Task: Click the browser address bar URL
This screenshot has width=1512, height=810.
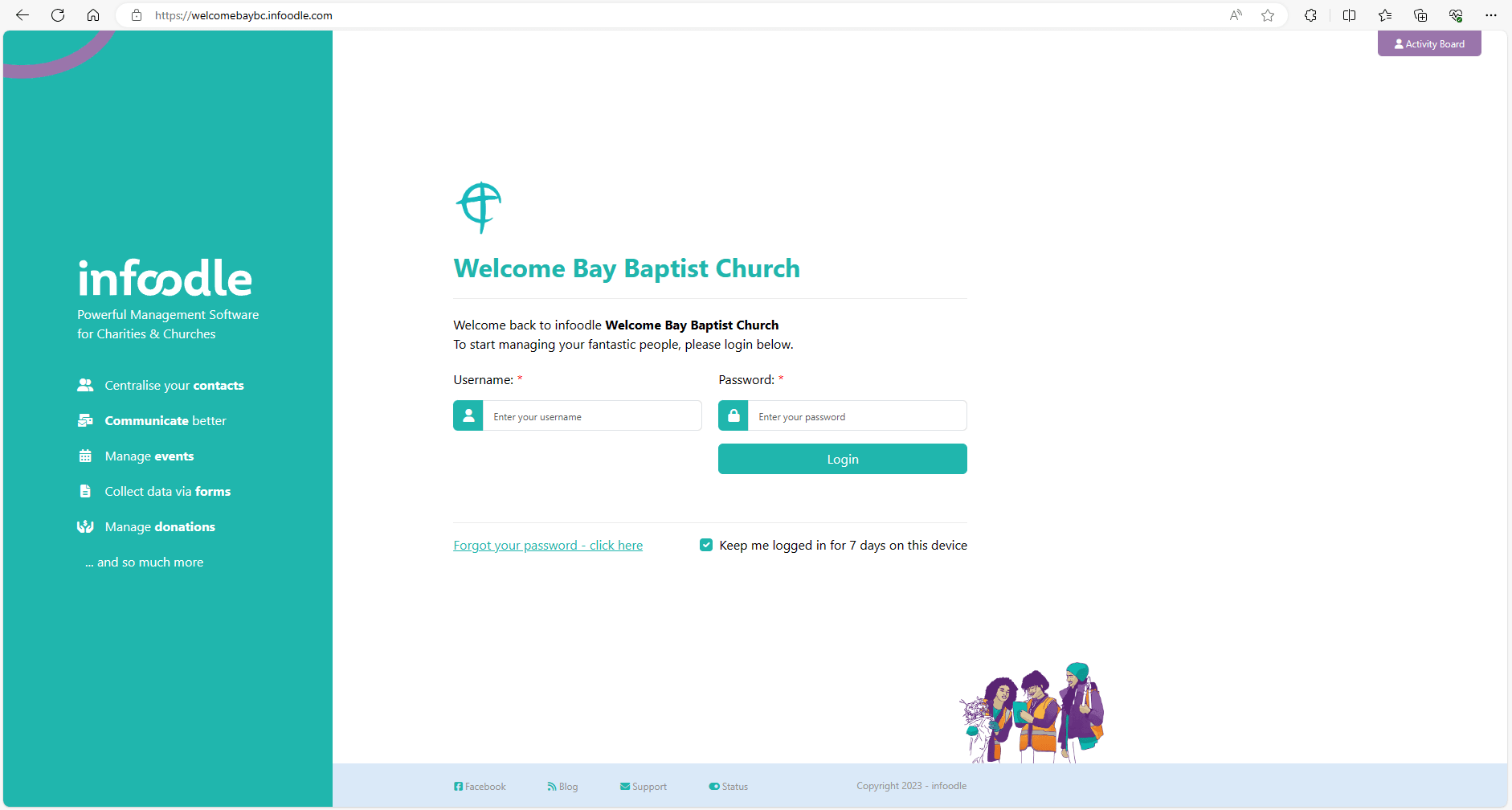Action: click(x=243, y=15)
